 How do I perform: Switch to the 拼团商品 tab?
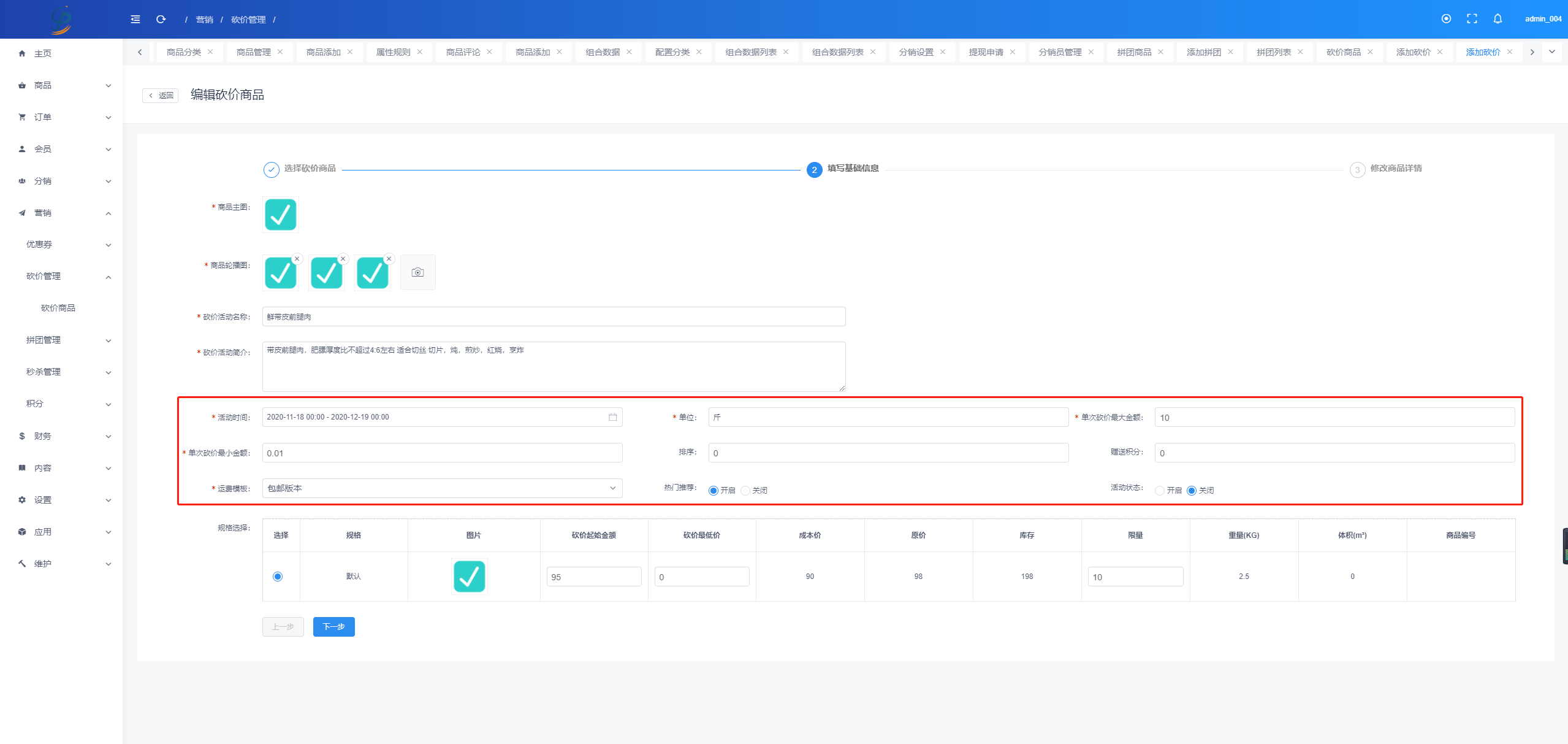click(x=1134, y=52)
